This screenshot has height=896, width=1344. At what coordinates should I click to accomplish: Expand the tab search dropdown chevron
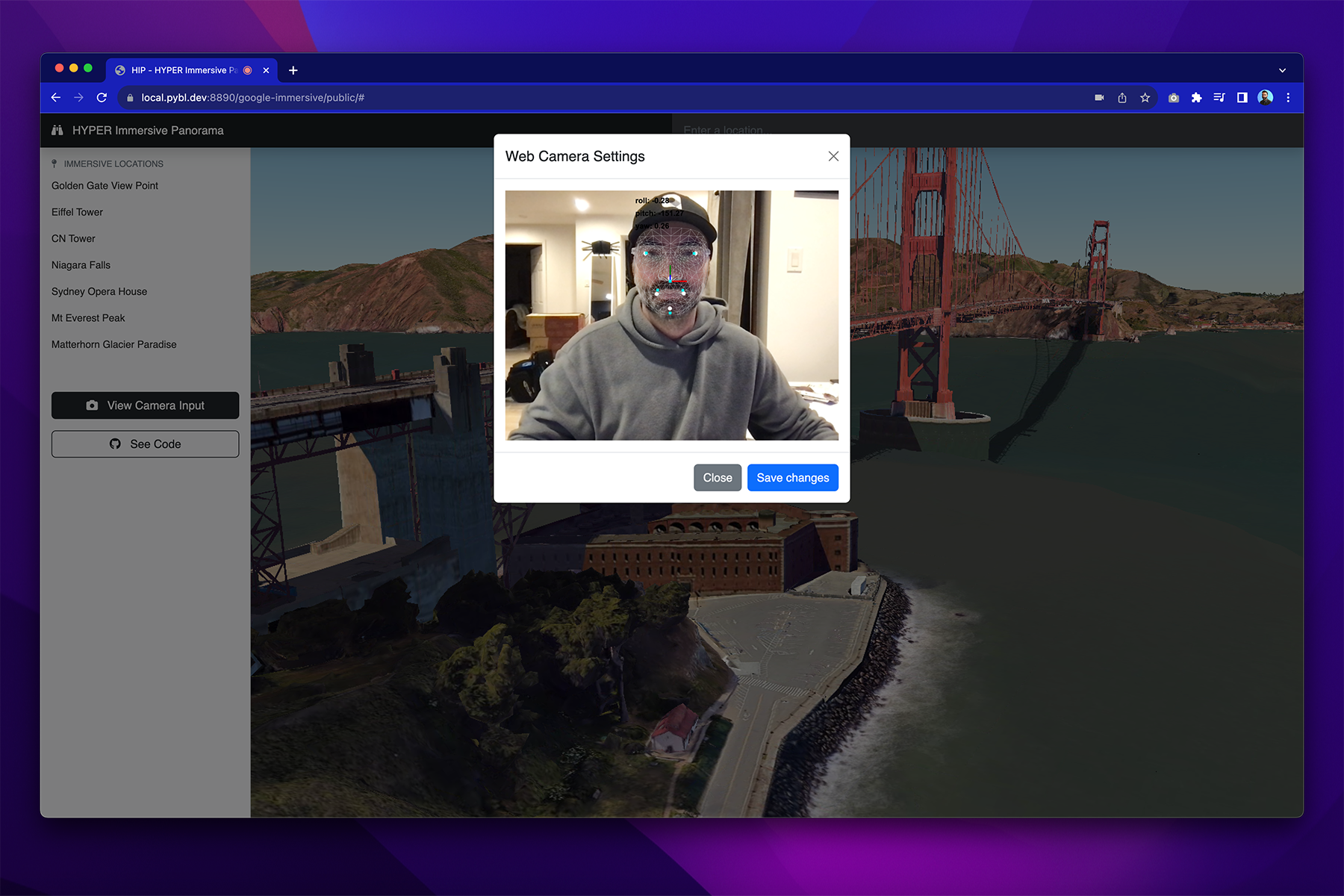tap(1282, 70)
